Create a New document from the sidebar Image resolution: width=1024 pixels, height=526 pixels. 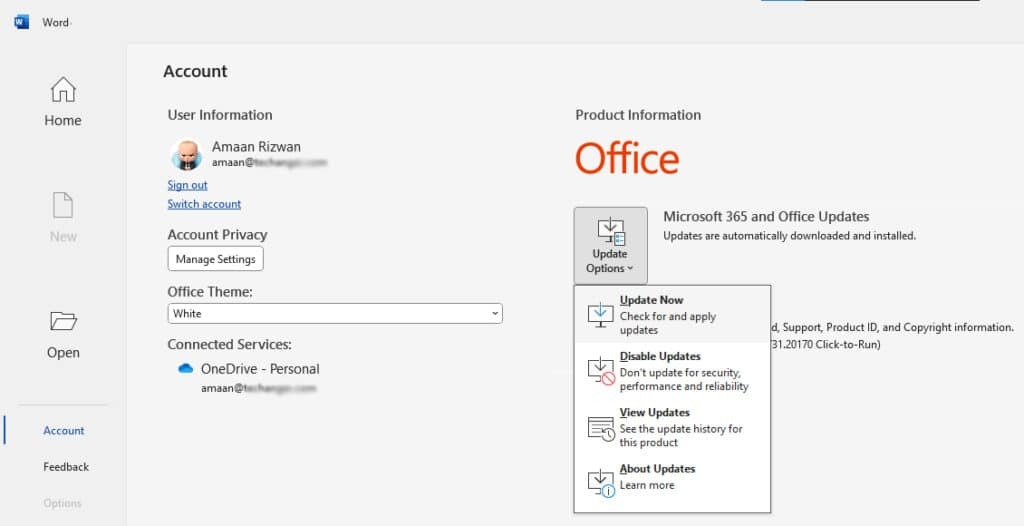click(63, 218)
